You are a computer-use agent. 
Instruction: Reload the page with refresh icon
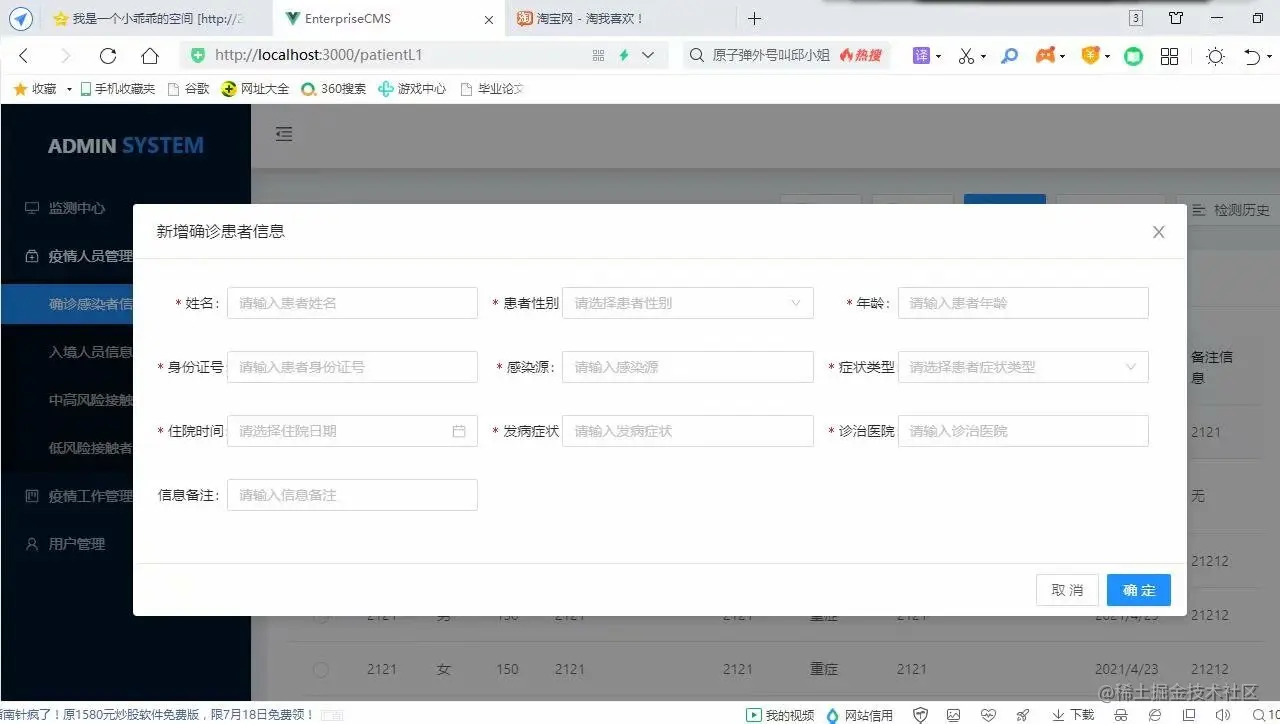[108, 56]
